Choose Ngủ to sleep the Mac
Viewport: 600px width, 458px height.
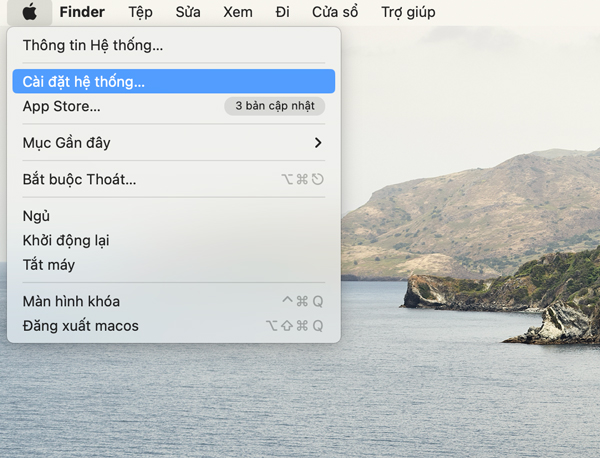point(174,216)
